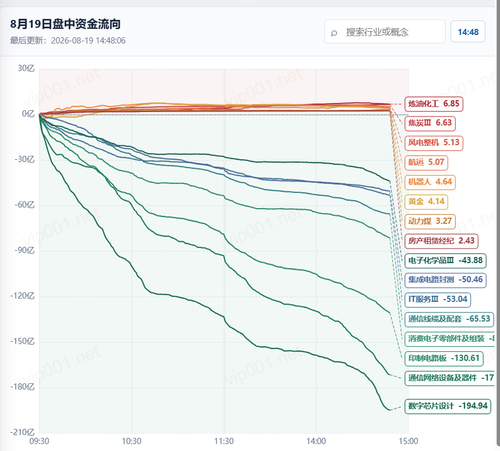Click the 最后更新 timestamp text

click(68, 41)
